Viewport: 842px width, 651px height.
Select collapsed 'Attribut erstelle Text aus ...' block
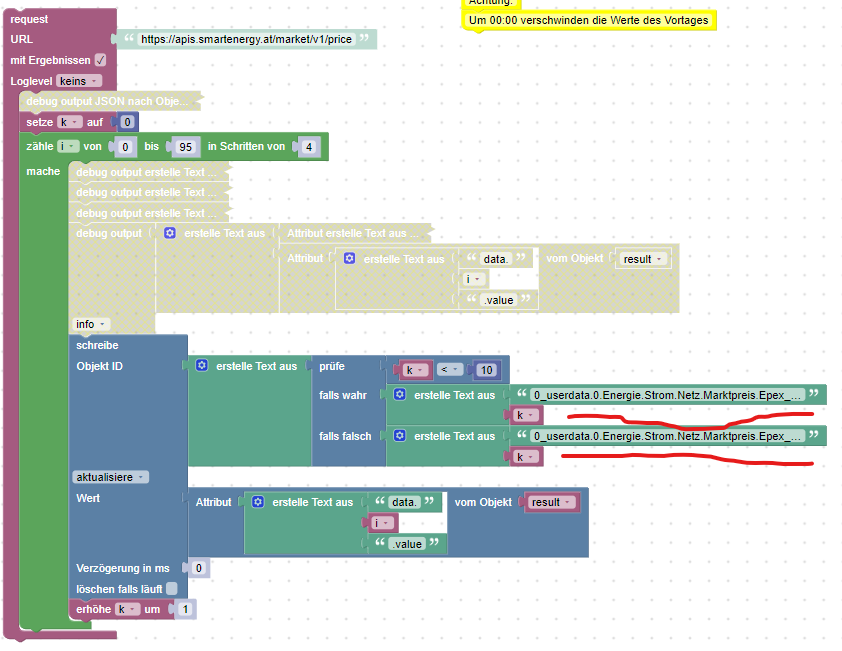pos(355,233)
